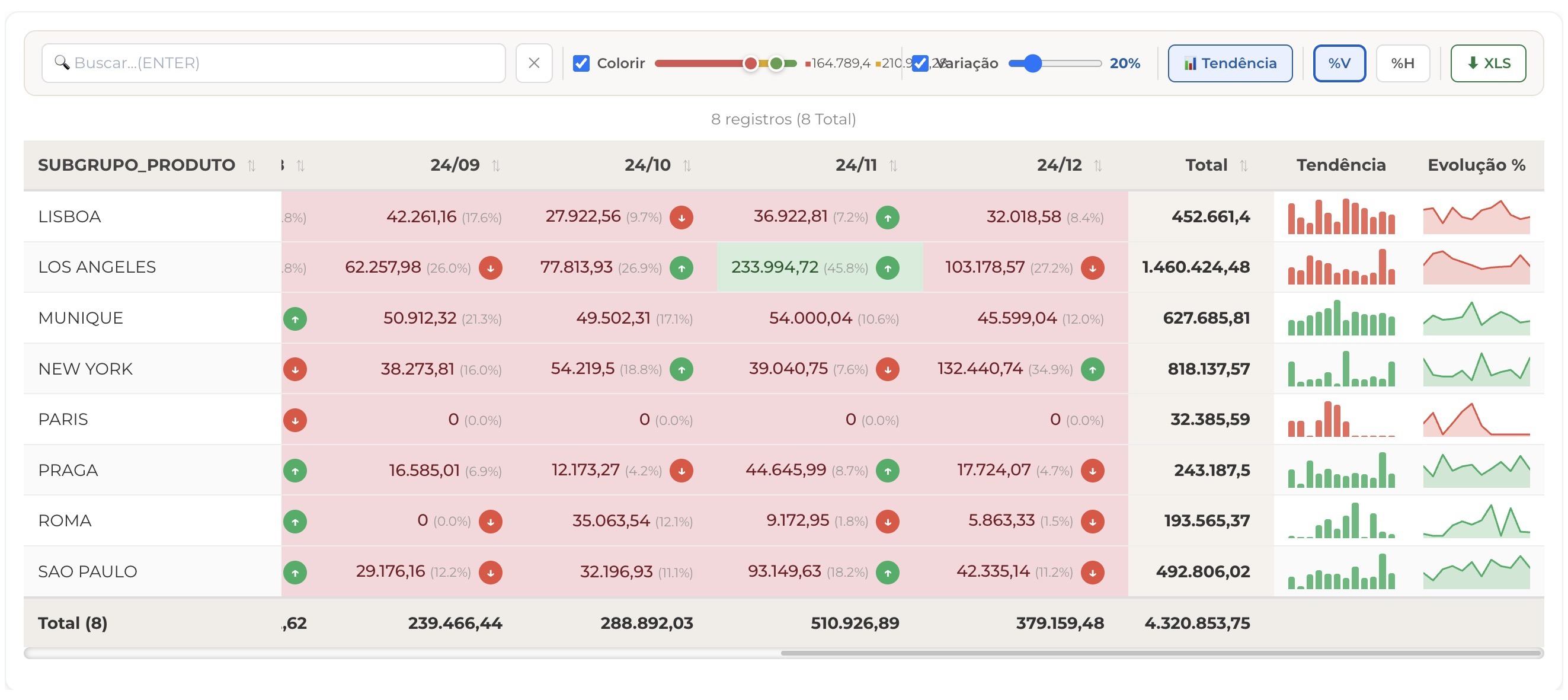This screenshot has height=700, width=1568.
Task: Sort the partially hidden column left of 24/09
Action: point(300,165)
